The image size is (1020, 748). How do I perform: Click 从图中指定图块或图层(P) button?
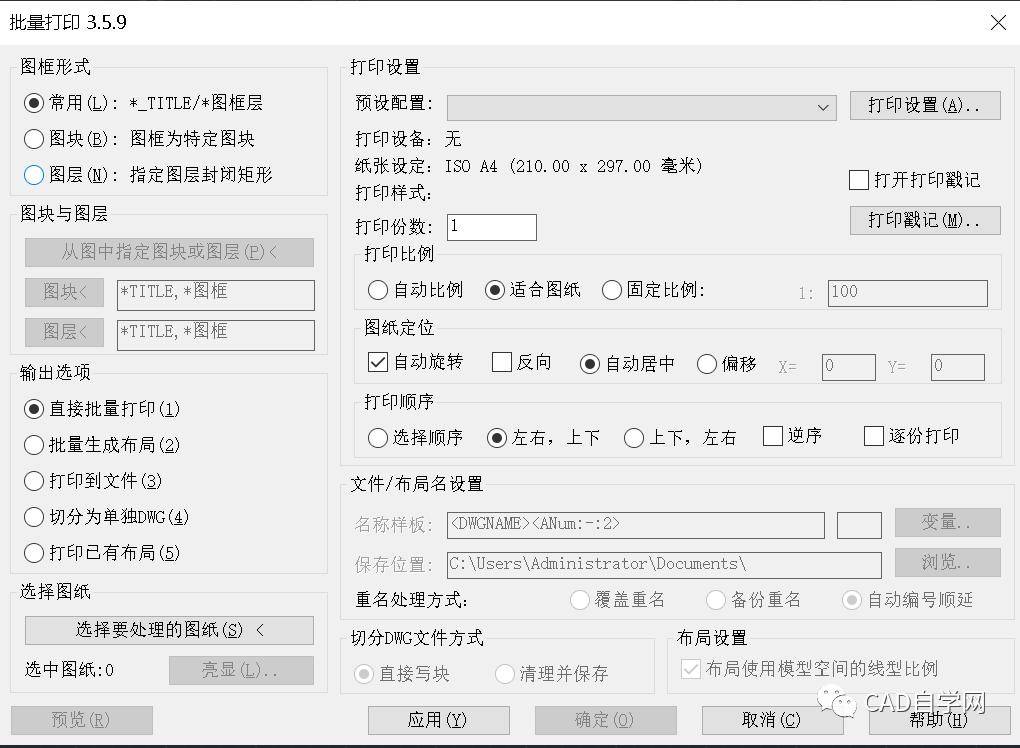(169, 252)
